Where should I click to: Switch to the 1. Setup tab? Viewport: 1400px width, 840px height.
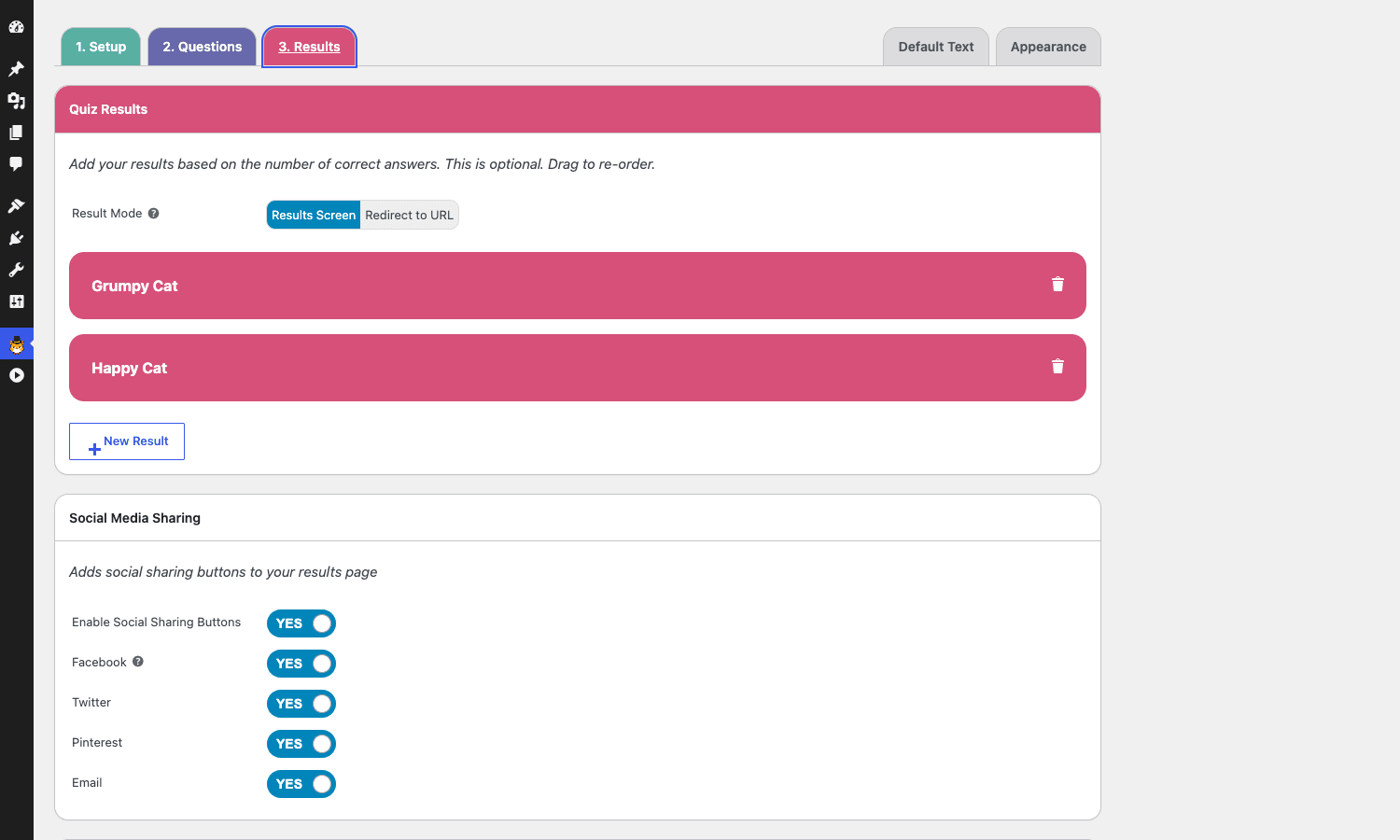click(x=101, y=47)
